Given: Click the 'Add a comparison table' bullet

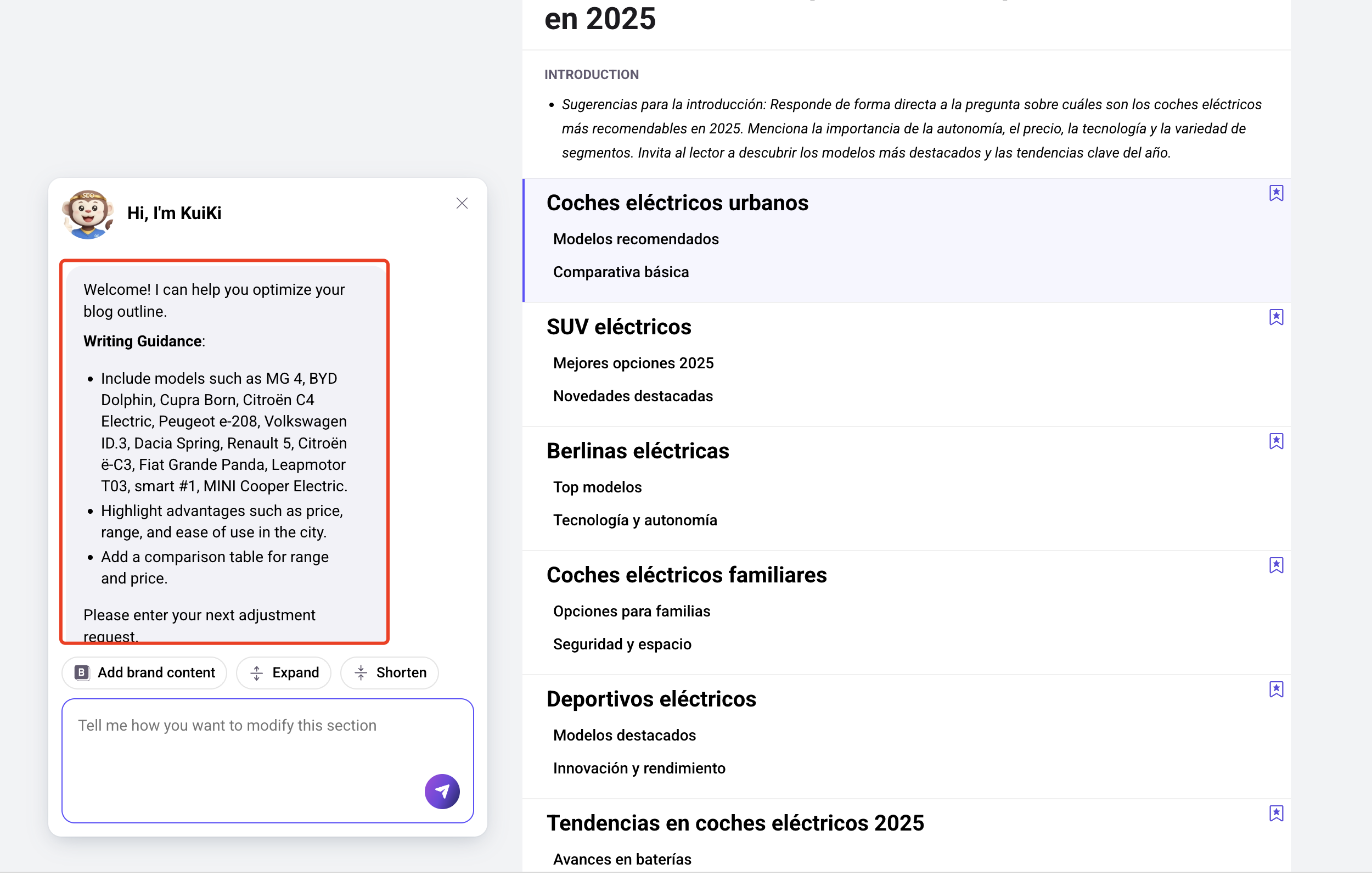Looking at the screenshot, I should pyautogui.click(x=215, y=568).
